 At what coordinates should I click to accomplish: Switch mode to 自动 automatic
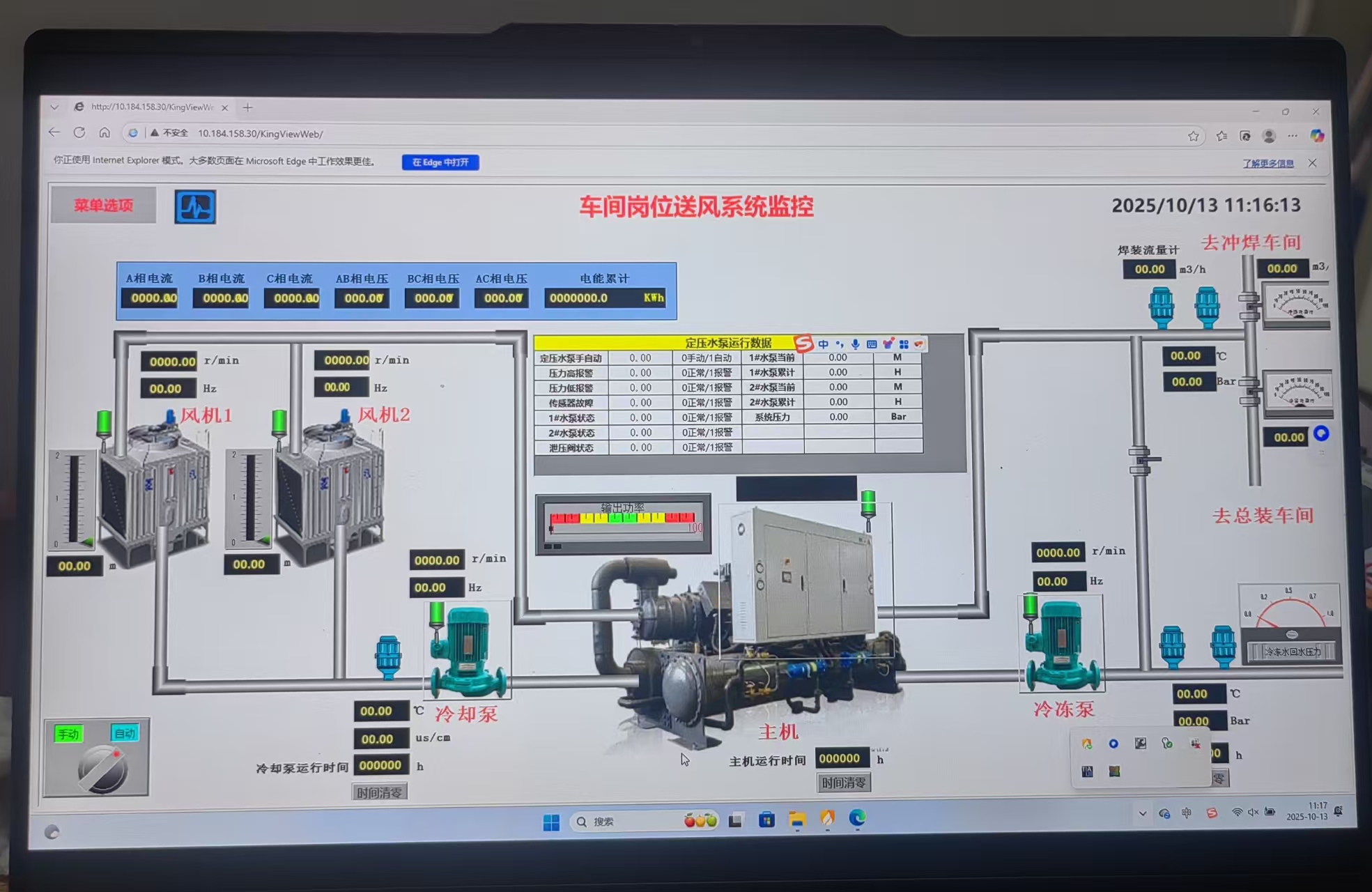tap(125, 733)
